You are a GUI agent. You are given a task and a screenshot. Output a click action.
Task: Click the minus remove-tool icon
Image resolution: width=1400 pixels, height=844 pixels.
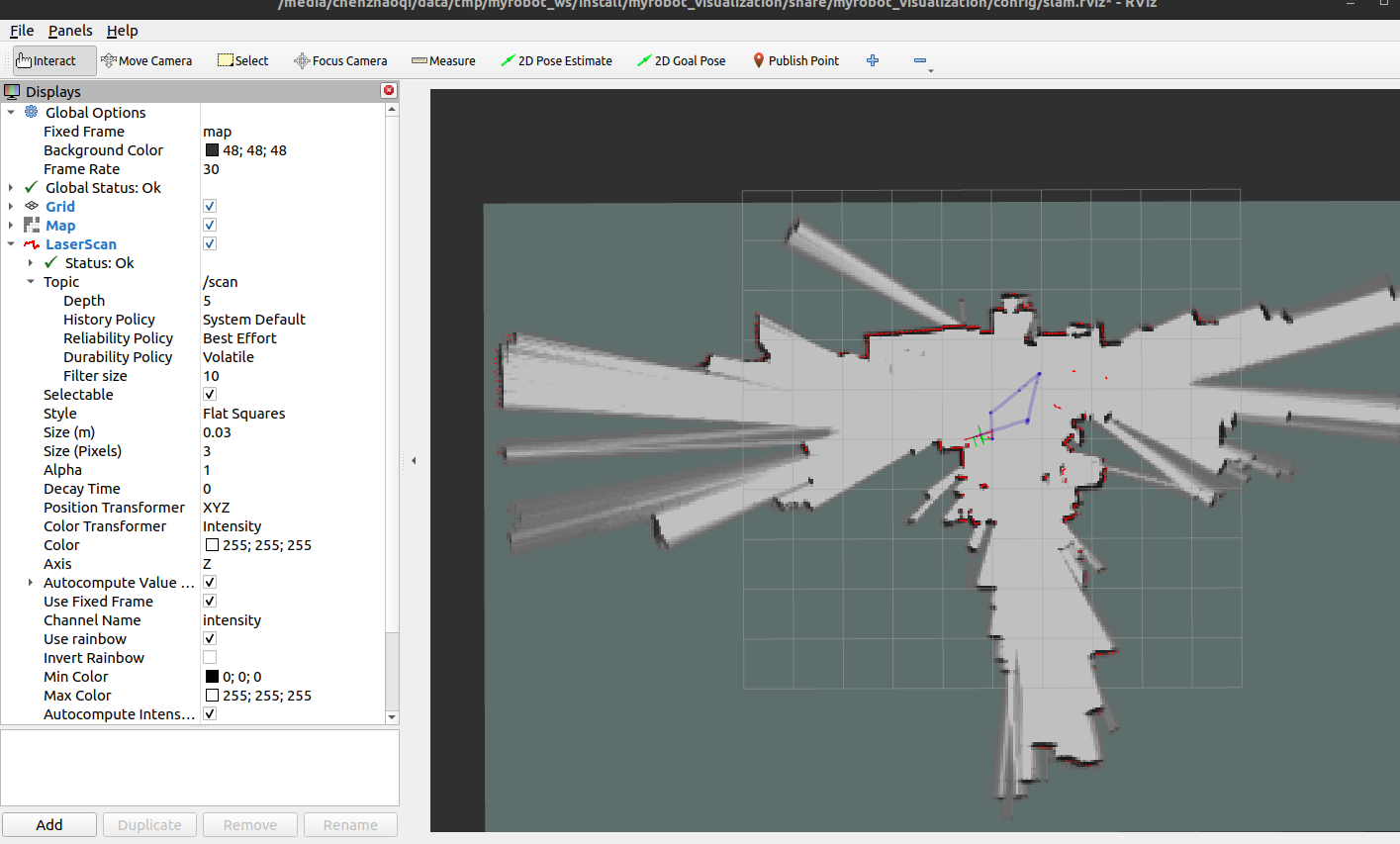(x=920, y=60)
